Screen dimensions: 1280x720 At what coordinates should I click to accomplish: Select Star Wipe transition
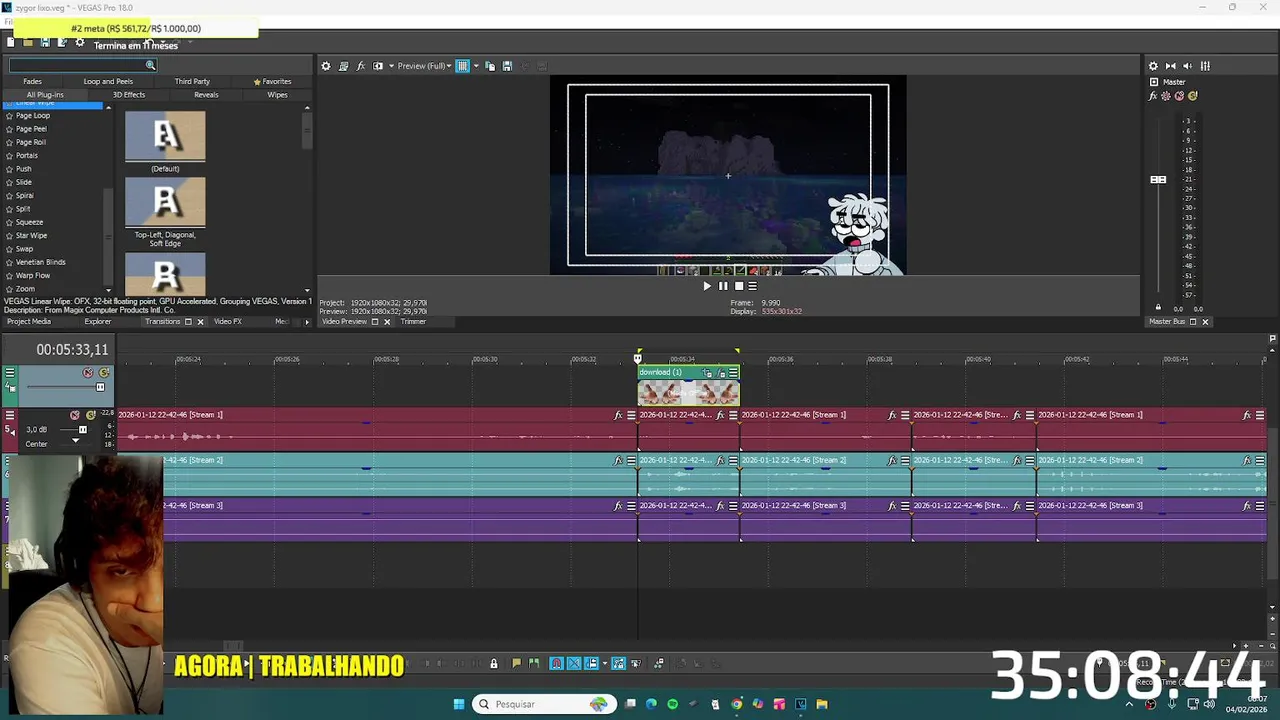pyautogui.click(x=31, y=235)
